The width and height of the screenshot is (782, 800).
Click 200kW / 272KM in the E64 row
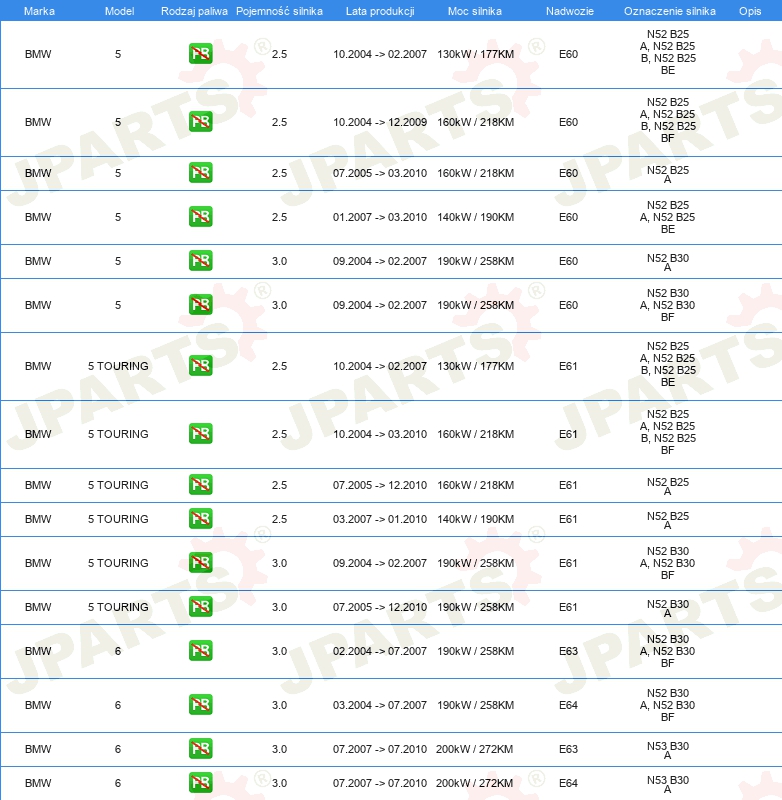[x=474, y=783]
